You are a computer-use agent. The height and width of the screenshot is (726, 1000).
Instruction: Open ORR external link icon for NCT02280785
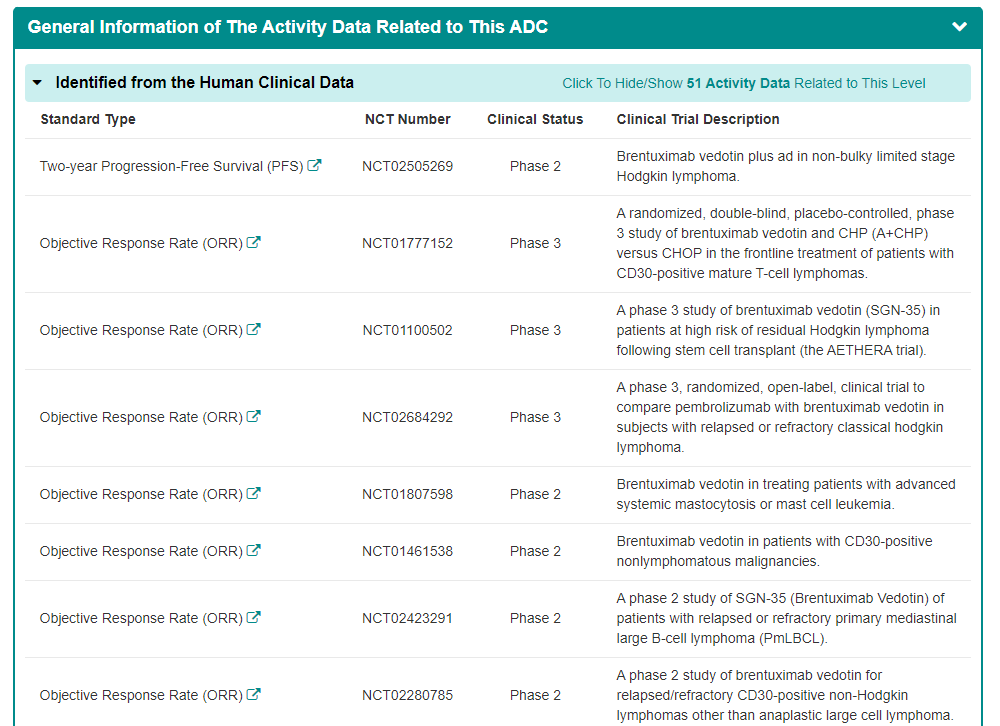[x=254, y=695]
